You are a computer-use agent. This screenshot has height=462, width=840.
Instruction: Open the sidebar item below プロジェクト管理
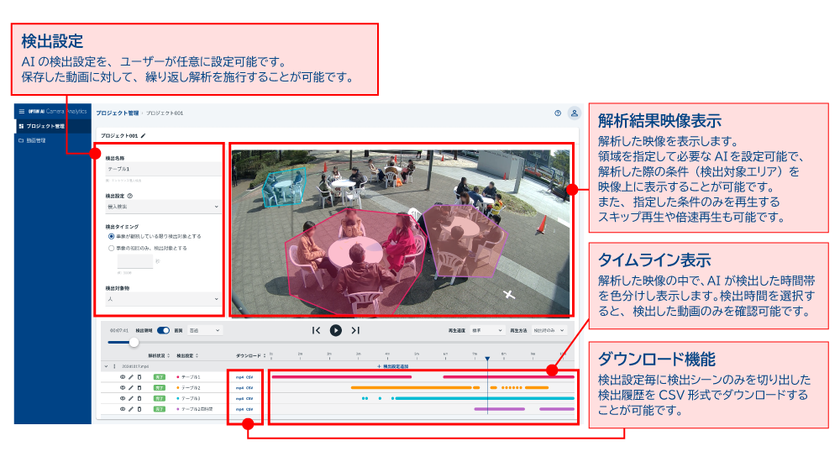52,141
